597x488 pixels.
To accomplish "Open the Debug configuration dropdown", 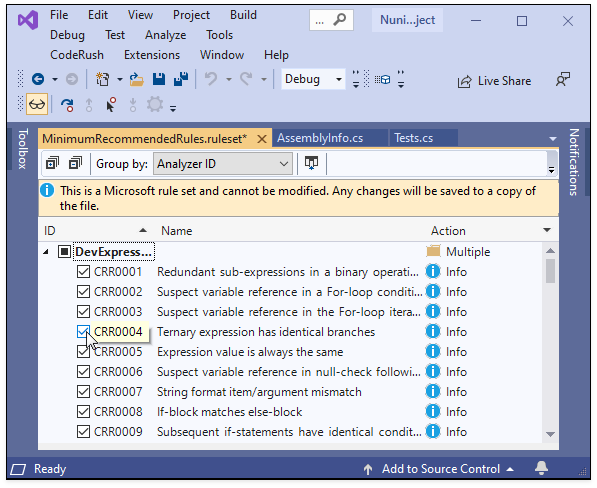I will click(x=313, y=79).
